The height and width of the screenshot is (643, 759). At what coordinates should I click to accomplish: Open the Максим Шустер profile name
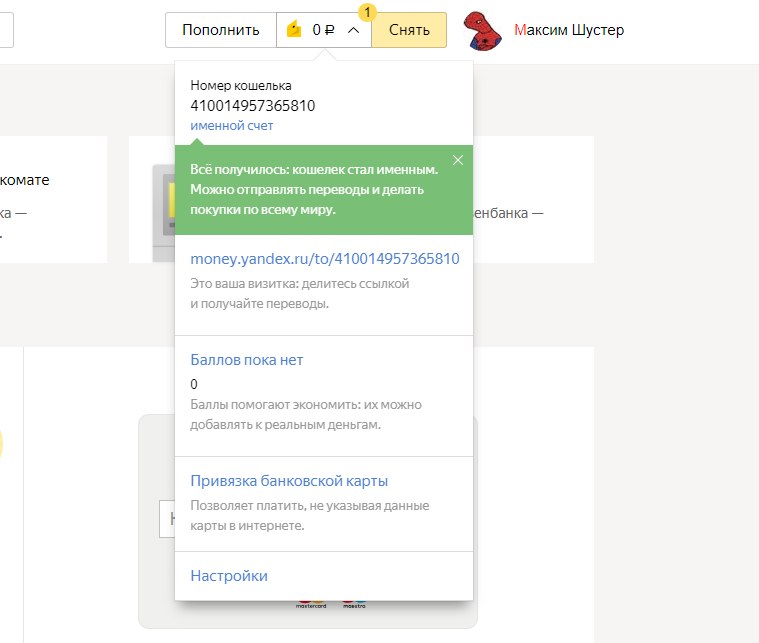(569, 30)
